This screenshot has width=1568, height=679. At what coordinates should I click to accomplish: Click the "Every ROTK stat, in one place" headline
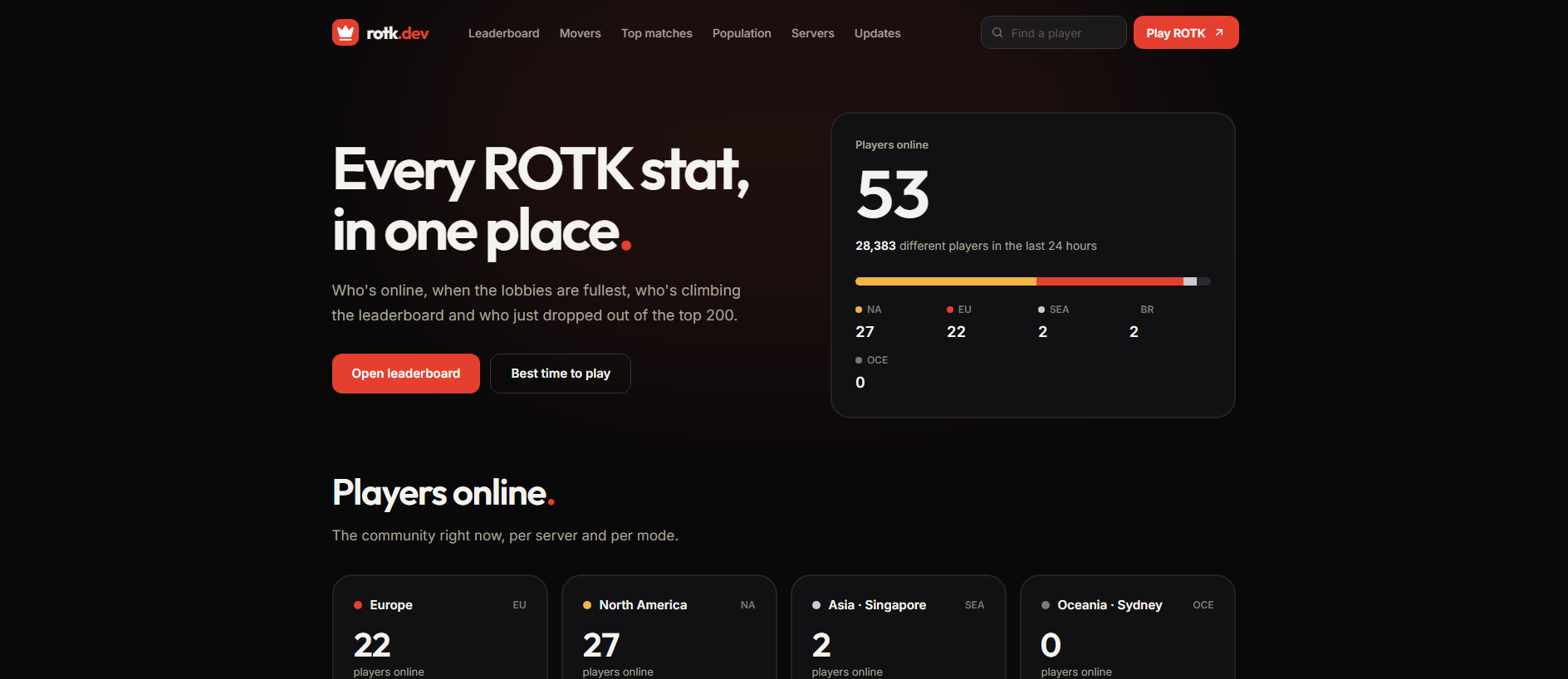[541, 200]
